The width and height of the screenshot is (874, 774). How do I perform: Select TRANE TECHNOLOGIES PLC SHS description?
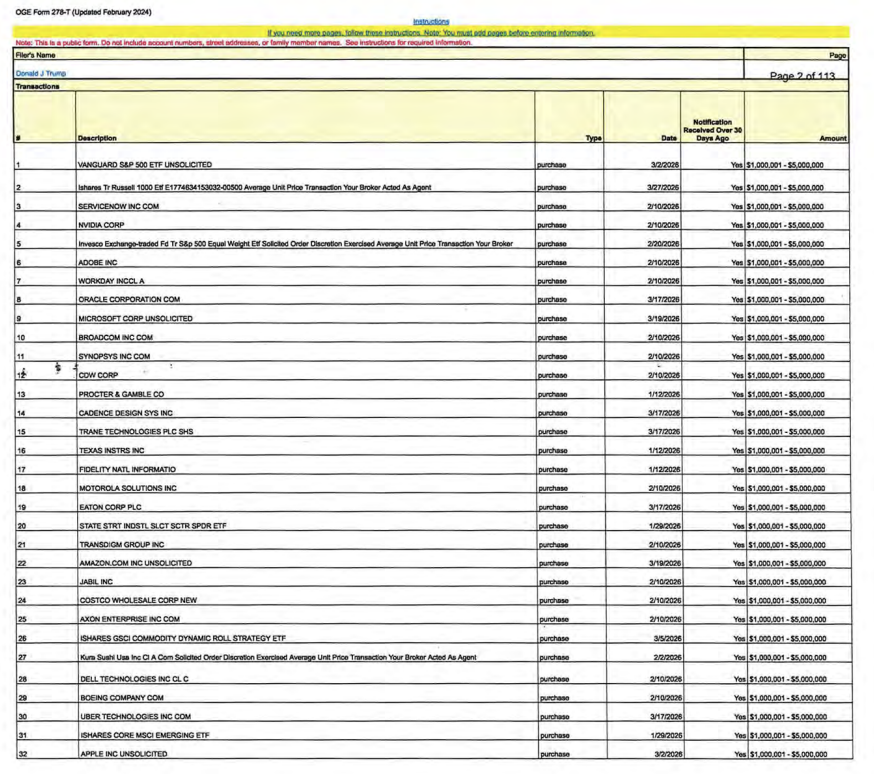click(x=135, y=432)
